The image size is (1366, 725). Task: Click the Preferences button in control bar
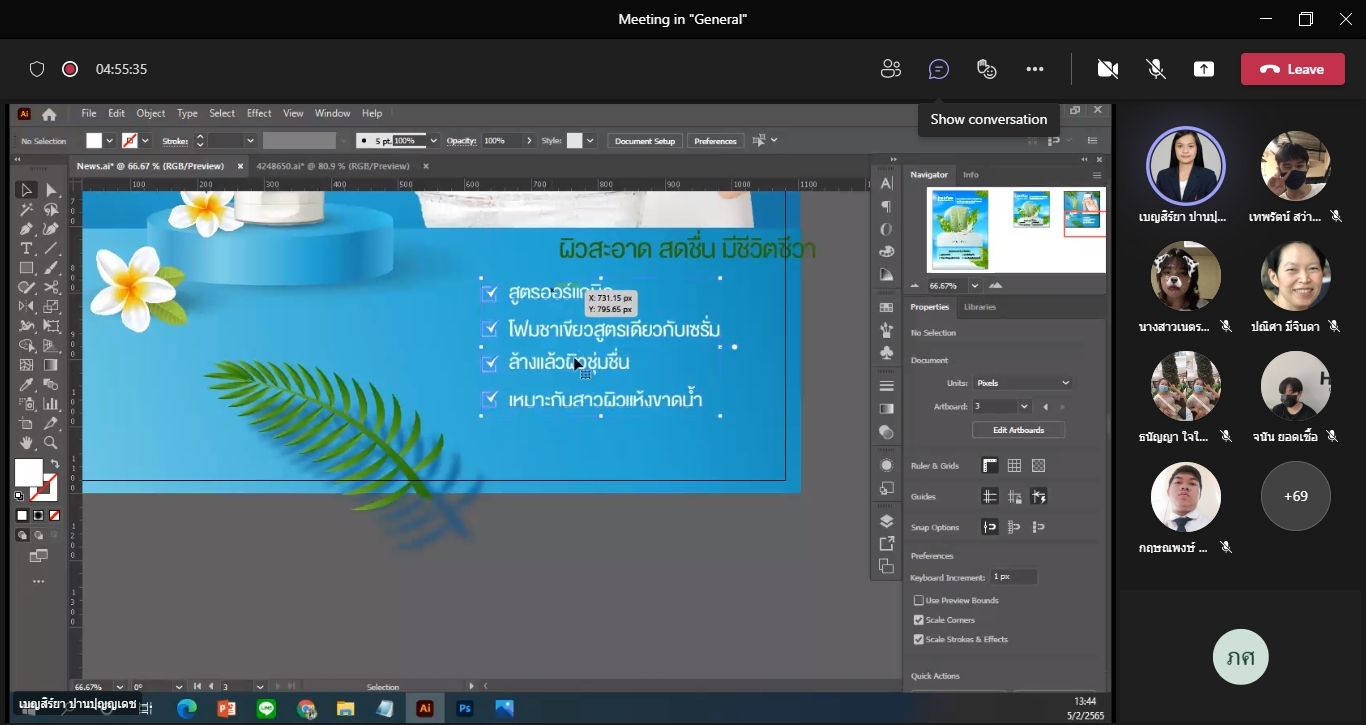(x=715, y=141)
